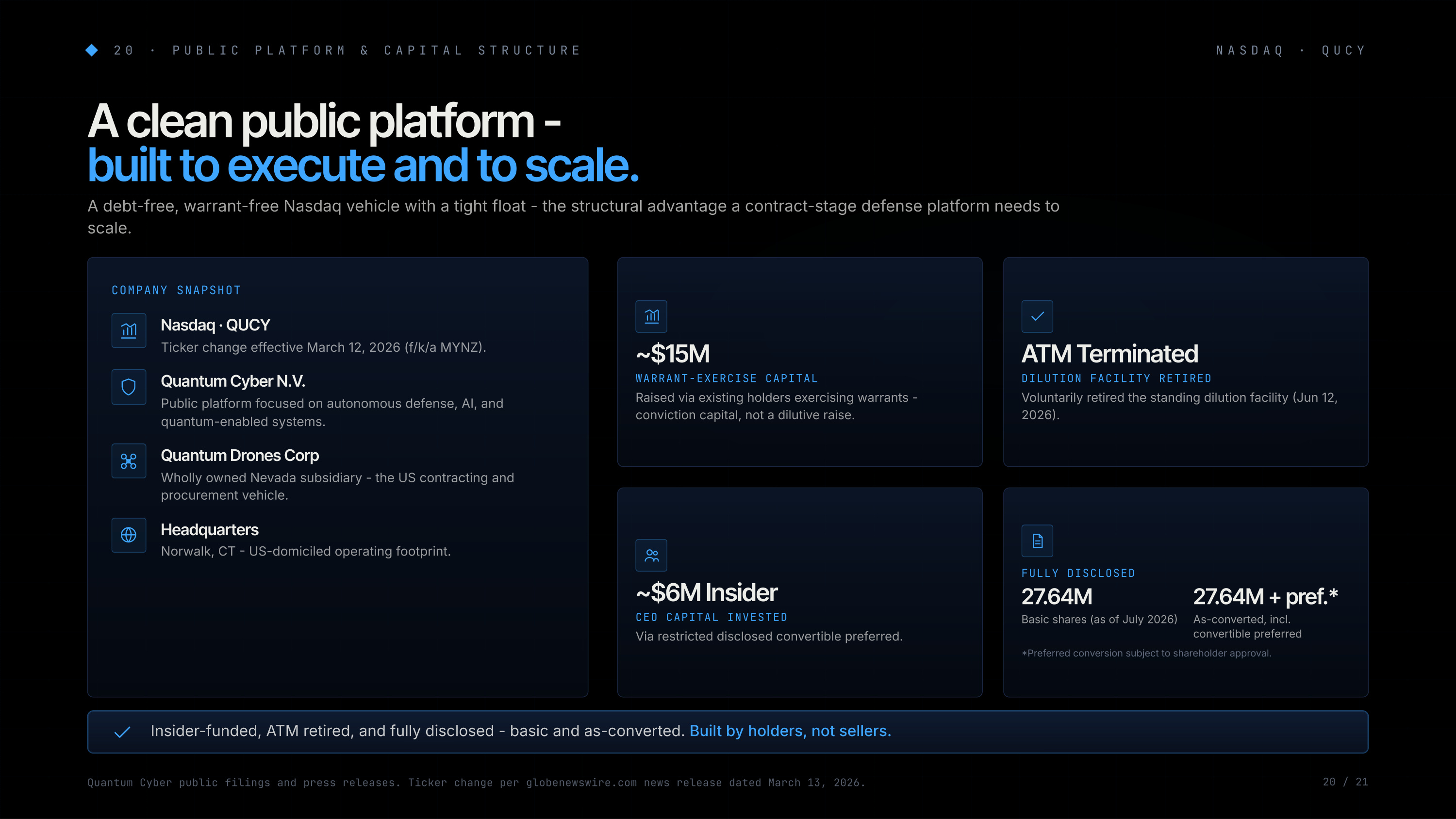Click the chart icon above ~$15M
Screen dimensions: 1456x819
point(652,316)
